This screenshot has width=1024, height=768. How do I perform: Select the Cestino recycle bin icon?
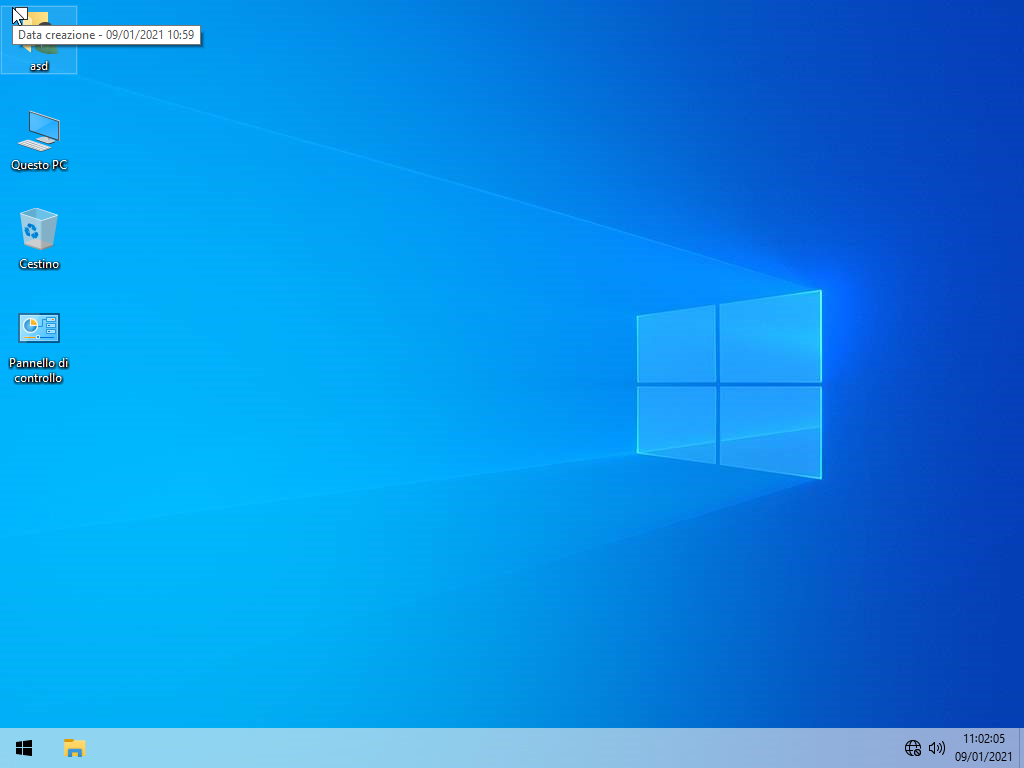point(39,229)
